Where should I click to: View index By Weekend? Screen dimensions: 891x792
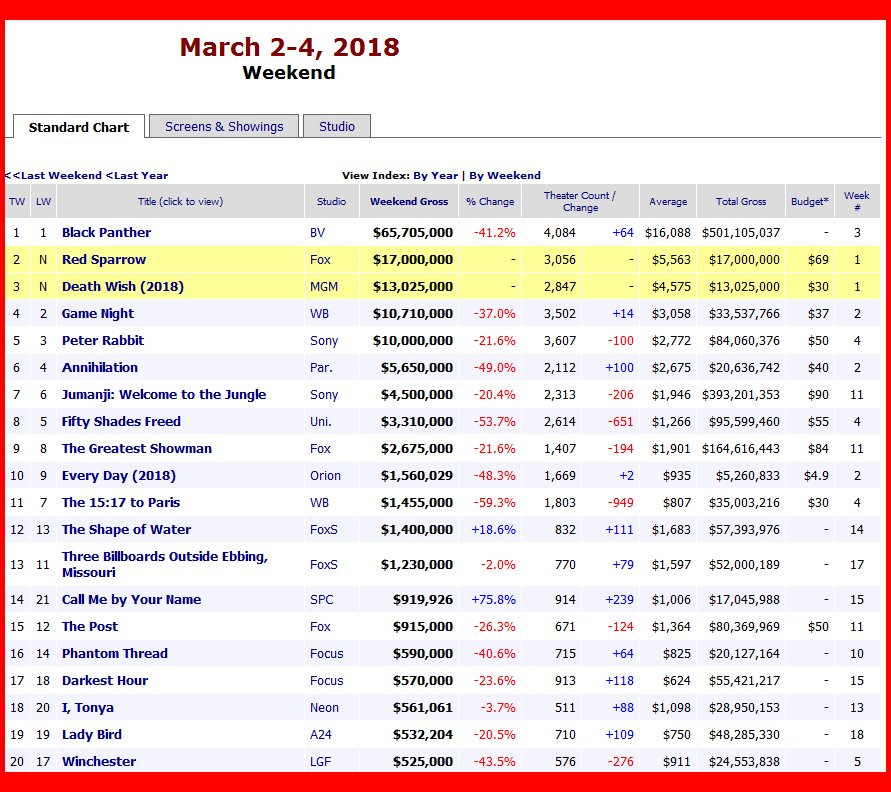(x=505, y=176)
